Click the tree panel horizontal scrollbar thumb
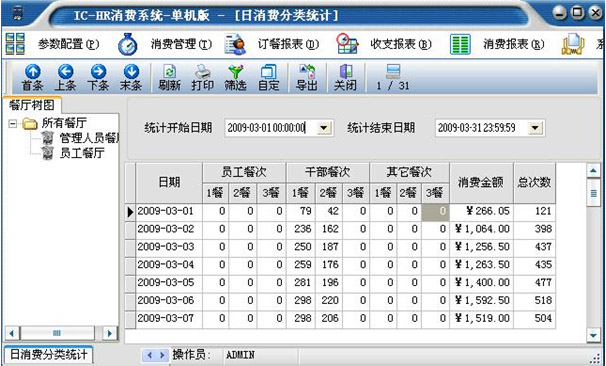This screenshot has width=606, height=366. coord(57,333)
